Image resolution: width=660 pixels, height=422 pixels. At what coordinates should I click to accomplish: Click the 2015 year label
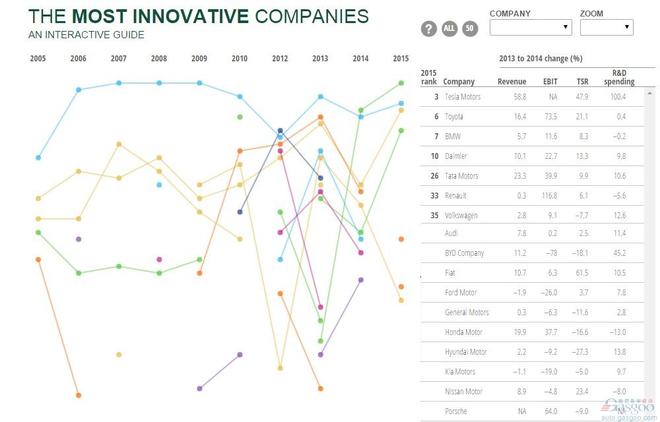click(401, 59)
